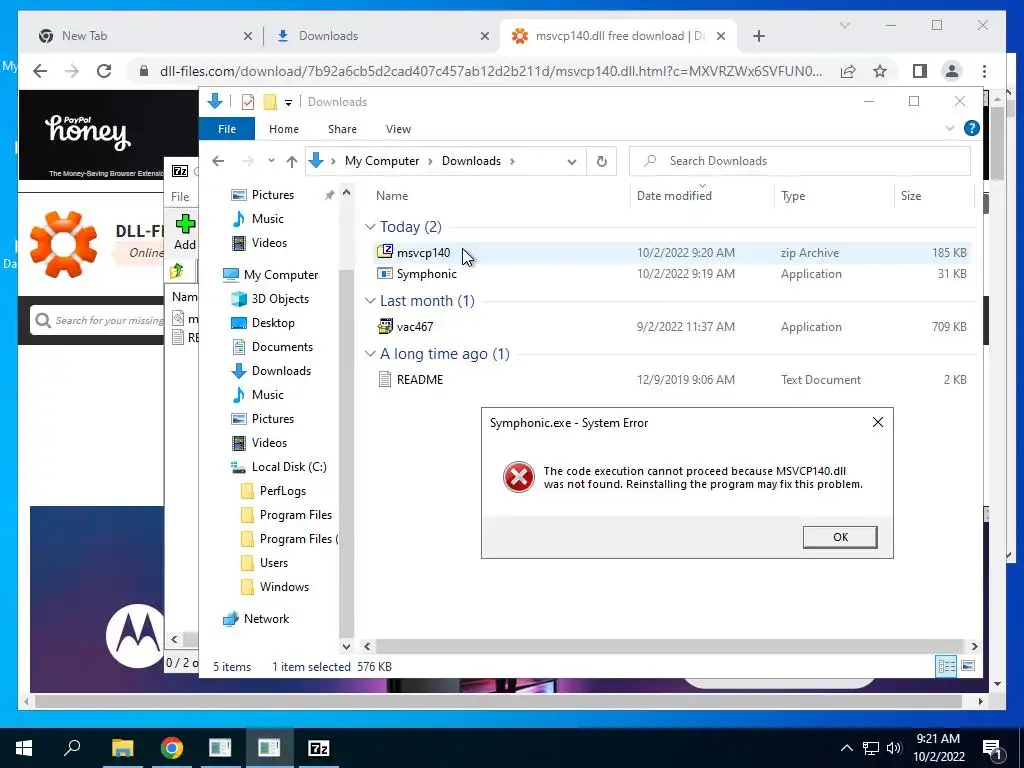Go up one folder level in Explorer
This screenshot has height=768, width=1024.
[292, 161]
